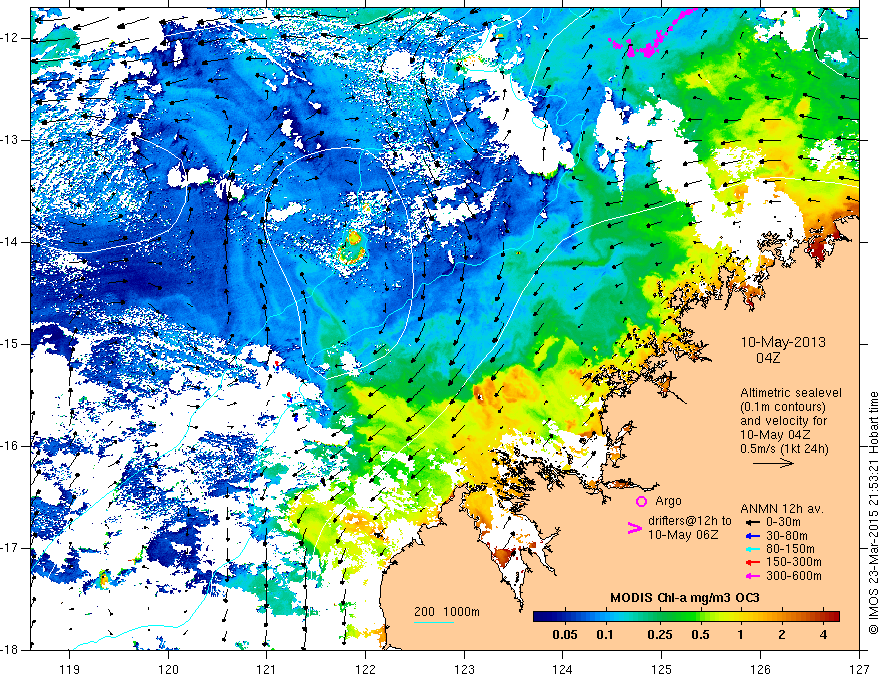Click the magenta drifters arrowhead symbol in legend
Screen dimensions: 880x680
[x=634, y=528]
